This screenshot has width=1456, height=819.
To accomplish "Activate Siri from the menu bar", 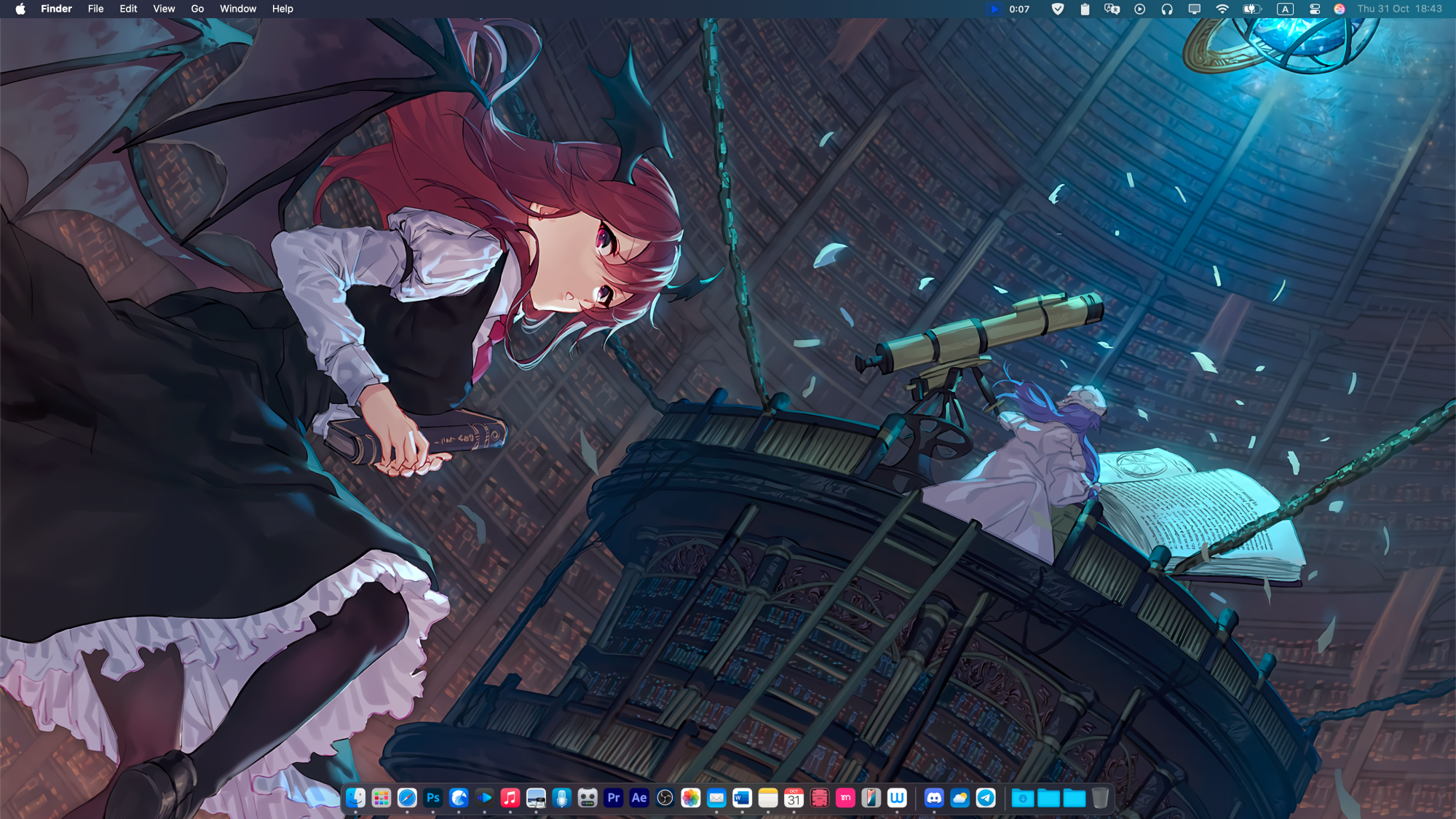I will [x=1340, y=9].
